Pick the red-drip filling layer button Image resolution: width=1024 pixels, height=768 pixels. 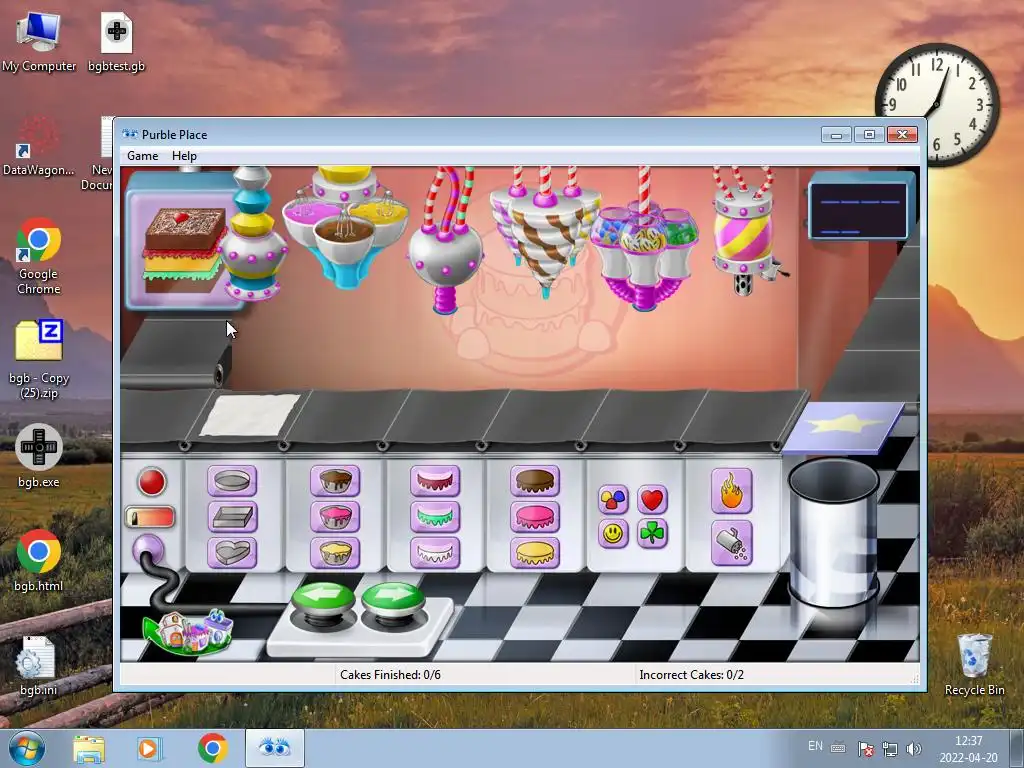(x=435, y=481)
